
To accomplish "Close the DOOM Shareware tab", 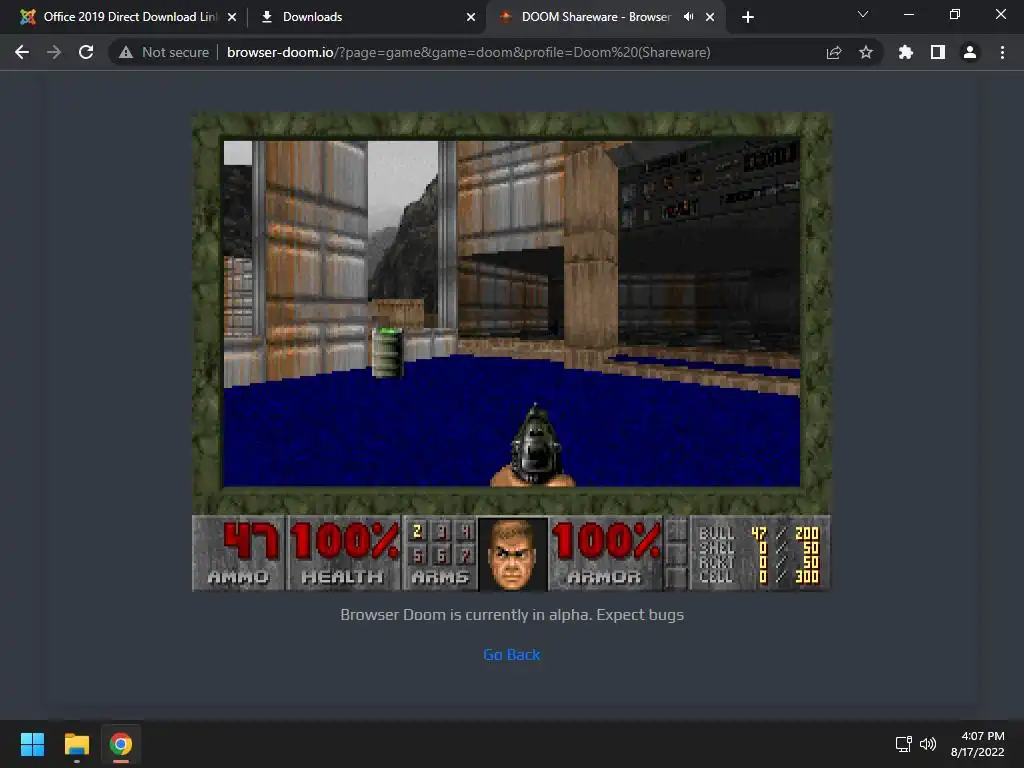I will click(710, 17).
